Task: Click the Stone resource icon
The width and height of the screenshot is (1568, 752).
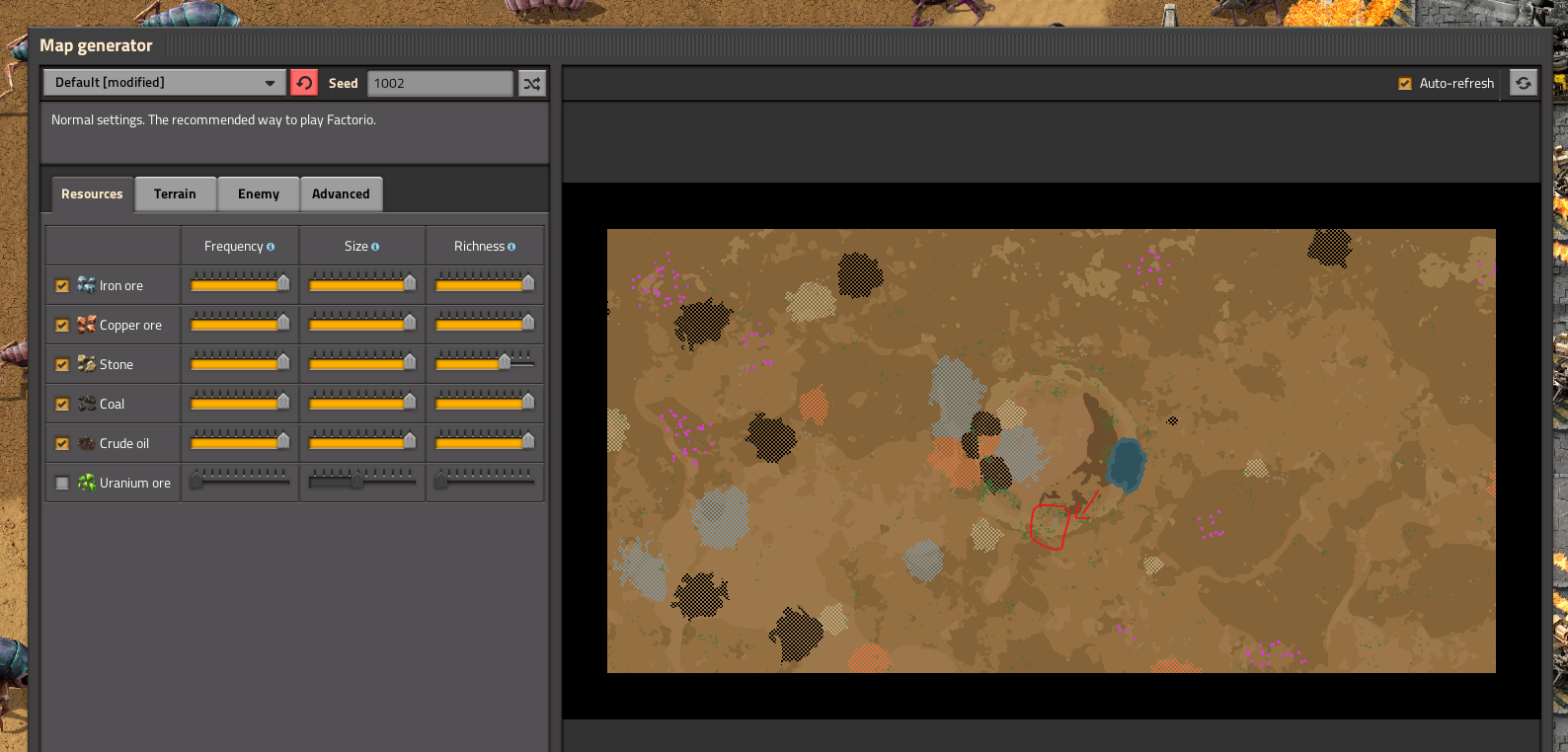Action: click(x=87, y=364)
